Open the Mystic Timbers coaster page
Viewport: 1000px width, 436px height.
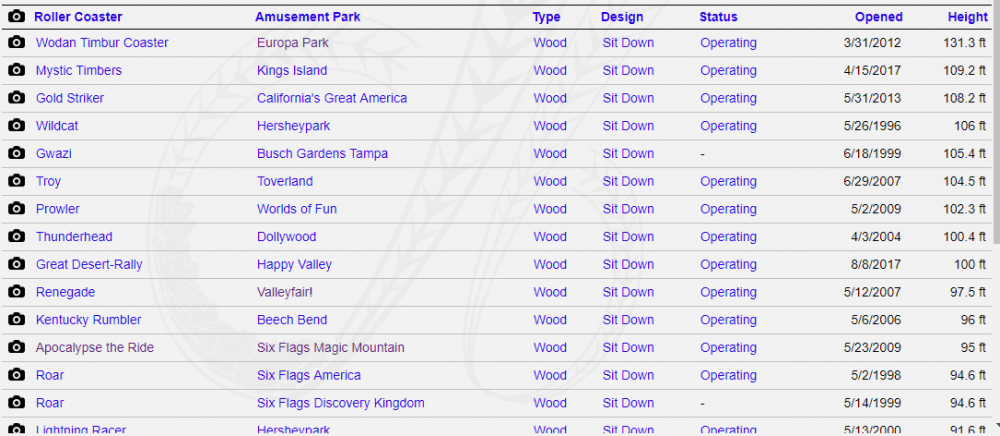[78, 70]
